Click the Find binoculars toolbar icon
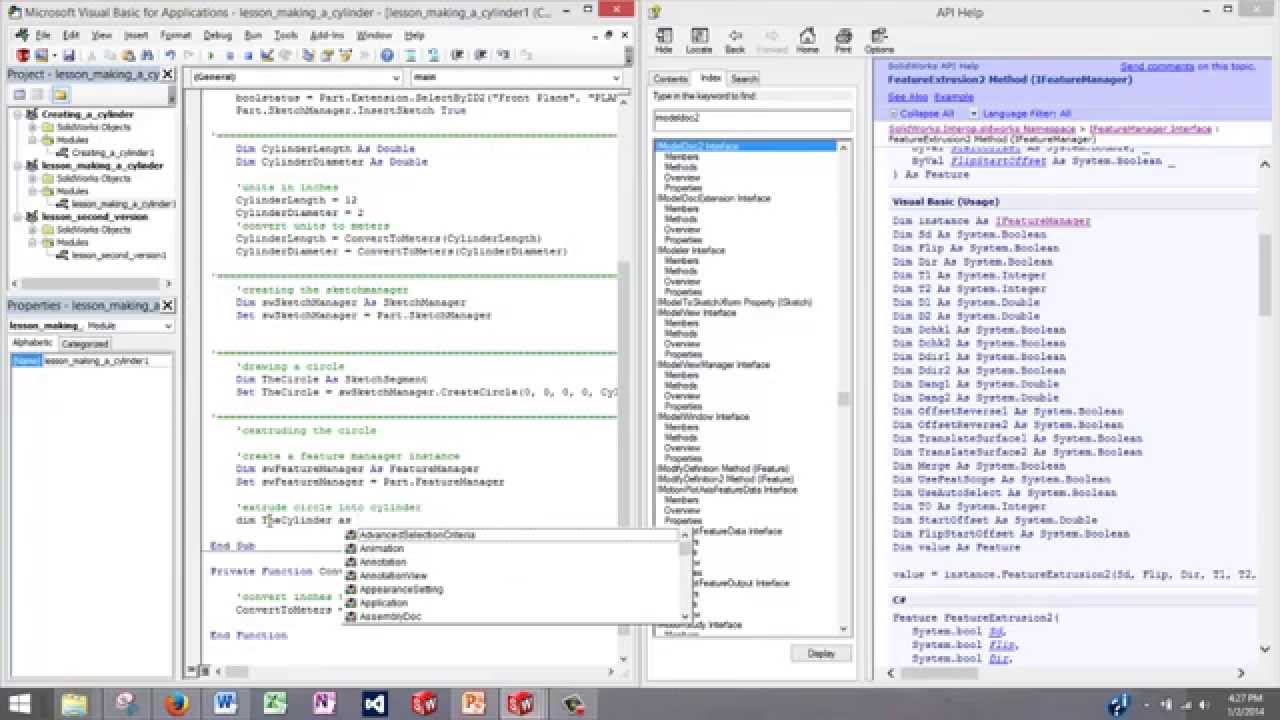The image size is (1280, 720). pos(147,55)
